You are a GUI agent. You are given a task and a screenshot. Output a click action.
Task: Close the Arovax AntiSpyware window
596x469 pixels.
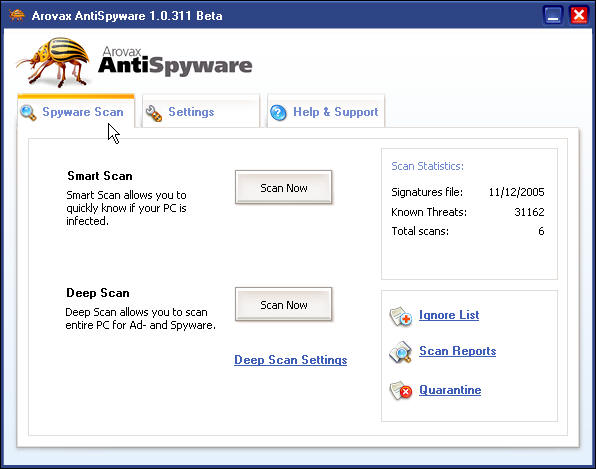click(579, 16)
